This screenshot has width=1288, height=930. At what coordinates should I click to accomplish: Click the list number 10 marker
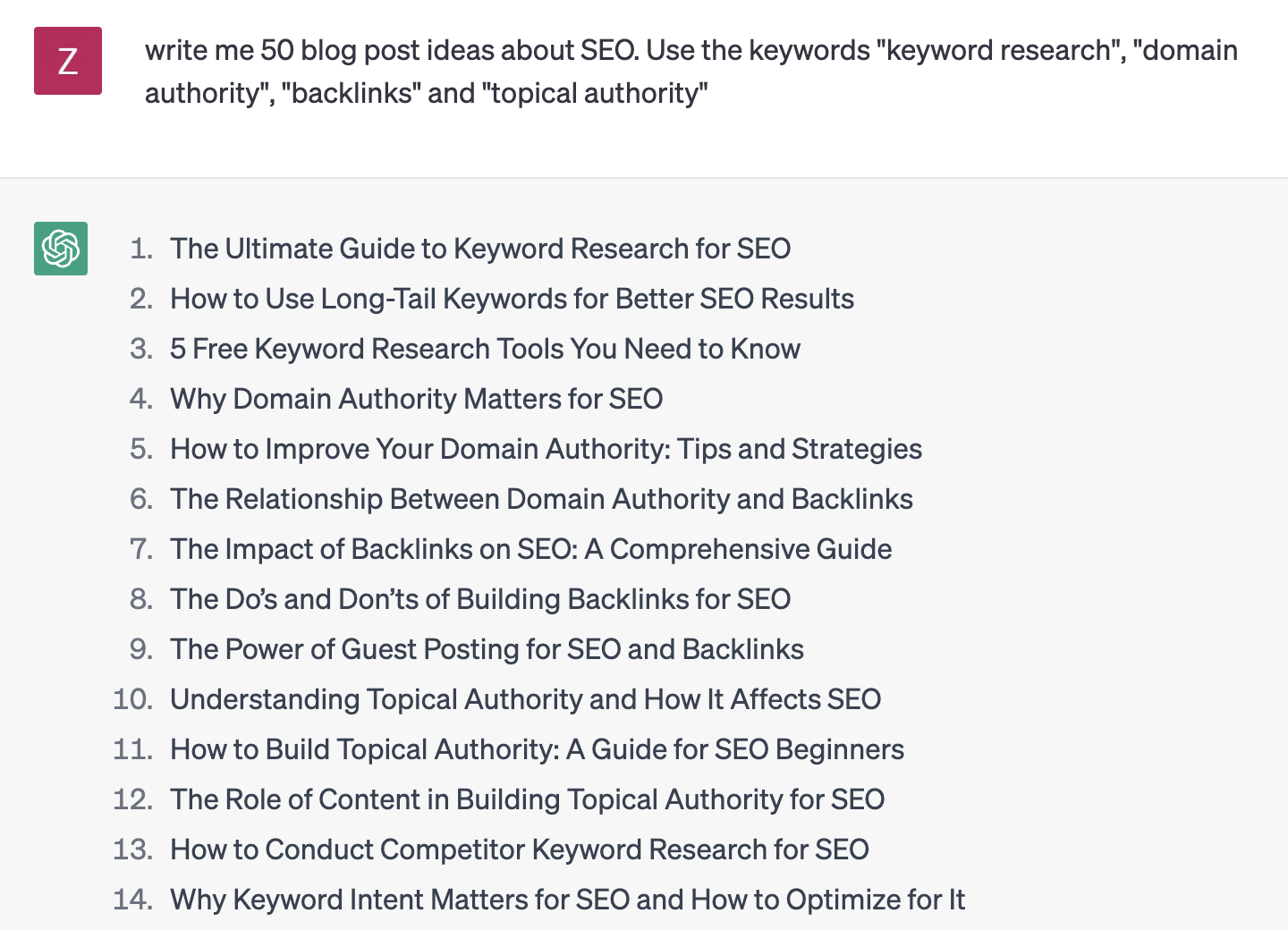(x=132, y=699)
